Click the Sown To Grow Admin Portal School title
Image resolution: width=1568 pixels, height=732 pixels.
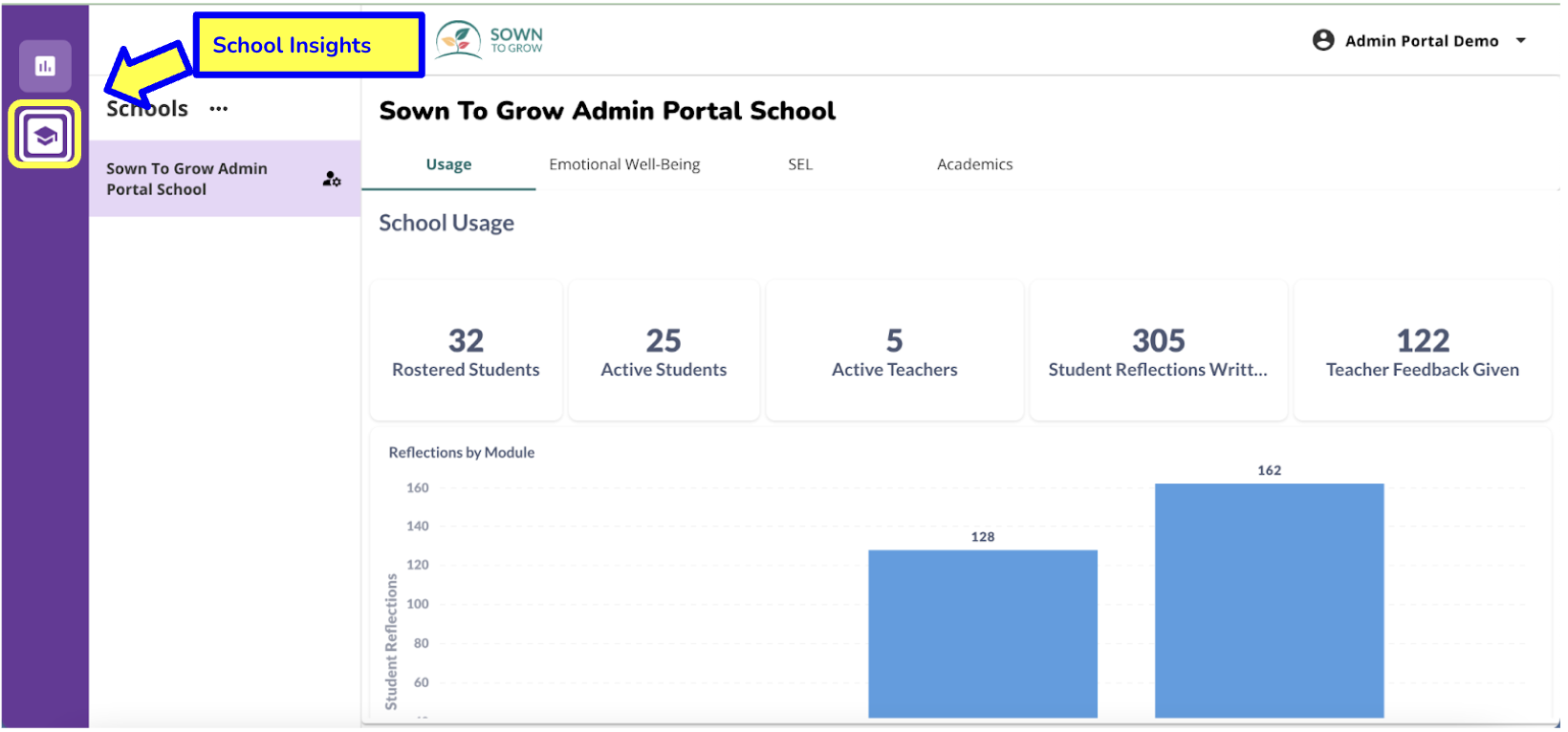click(607, 111)
